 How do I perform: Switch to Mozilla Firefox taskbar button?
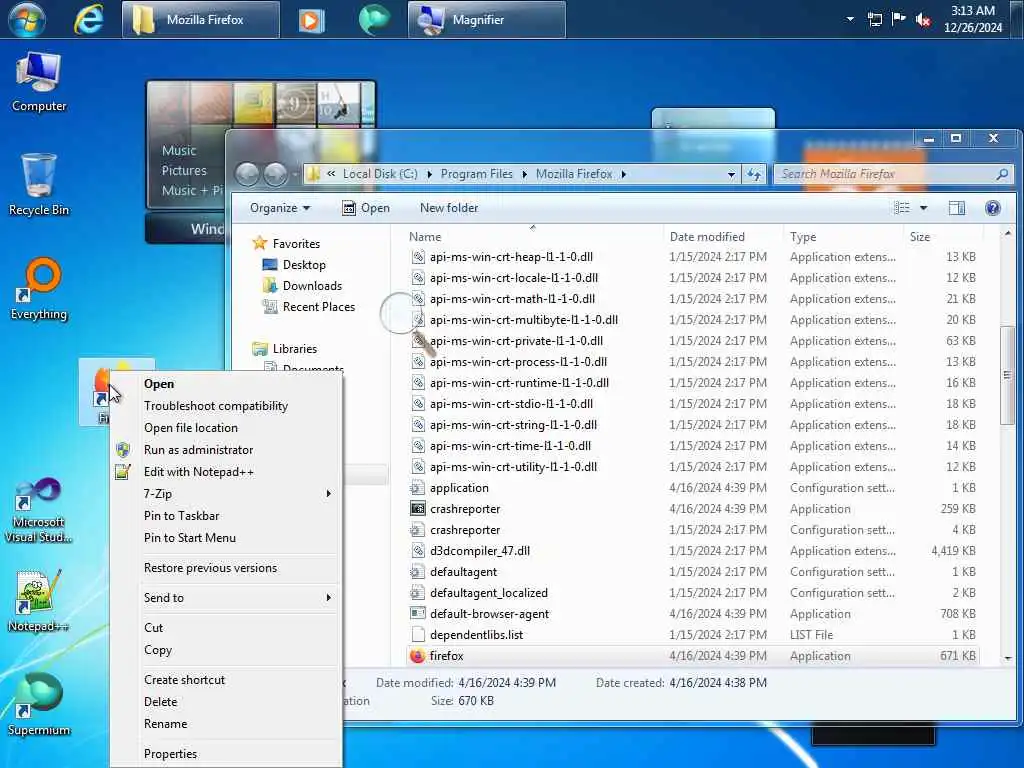(x=201, y=20)
